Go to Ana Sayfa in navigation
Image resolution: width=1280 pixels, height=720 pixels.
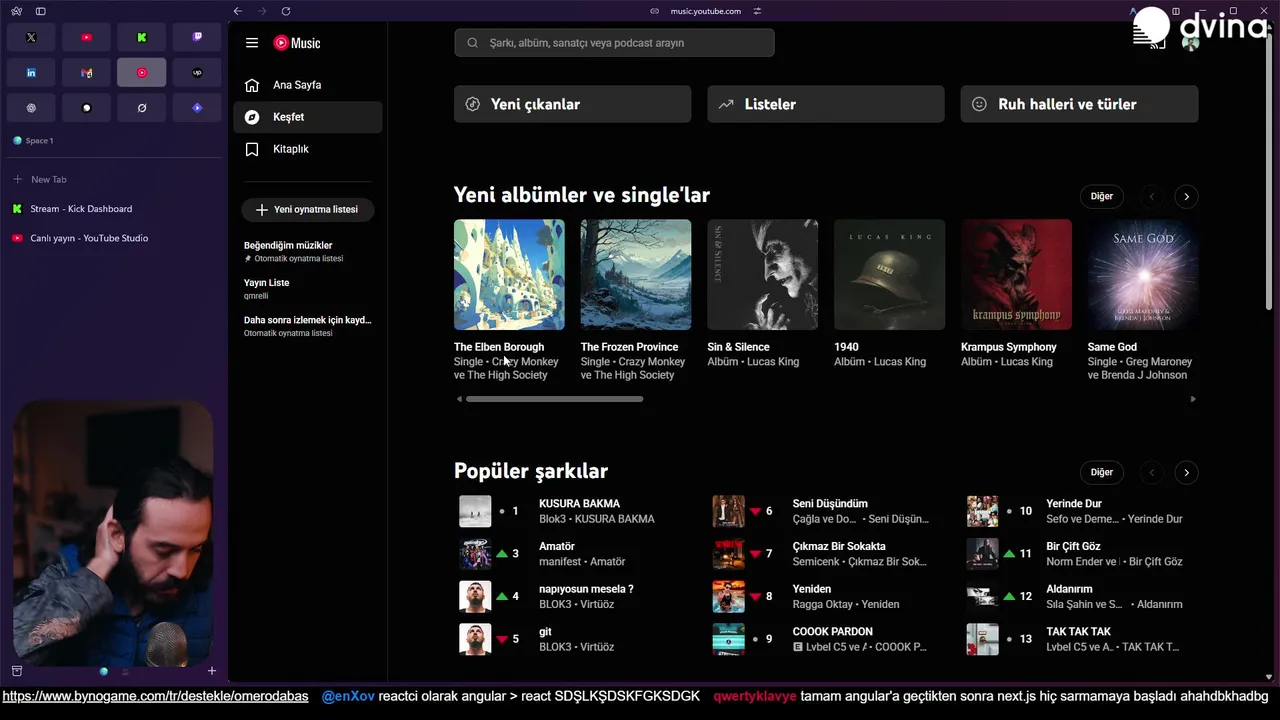[x=308, y=85]
